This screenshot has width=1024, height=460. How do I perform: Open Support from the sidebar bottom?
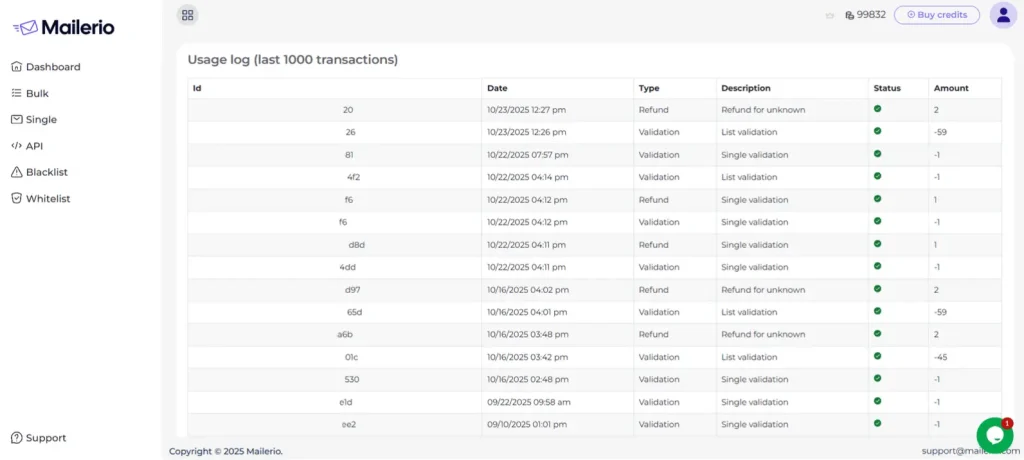(x=39, y=438)
